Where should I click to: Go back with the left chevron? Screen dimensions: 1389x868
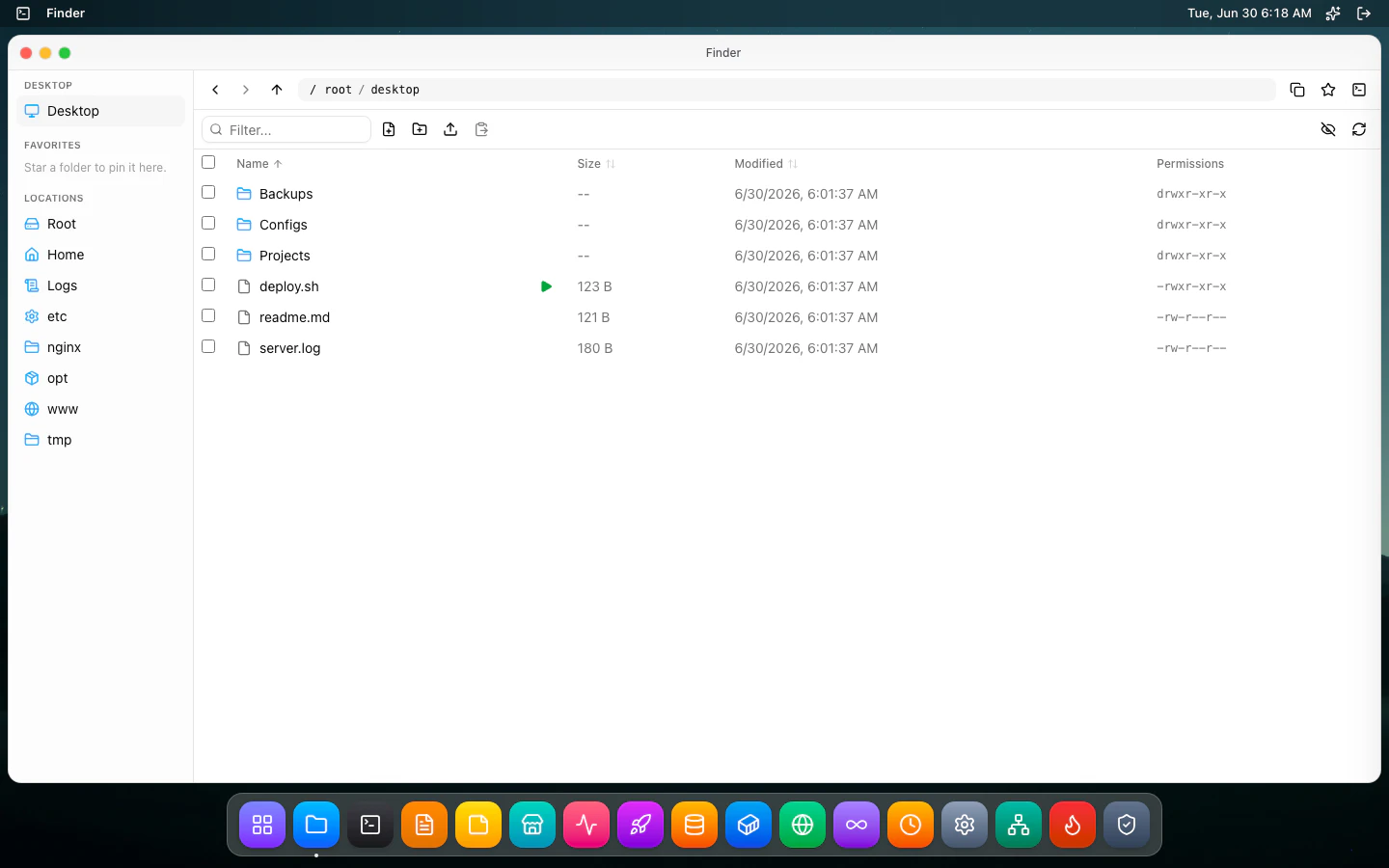point(215,90)
